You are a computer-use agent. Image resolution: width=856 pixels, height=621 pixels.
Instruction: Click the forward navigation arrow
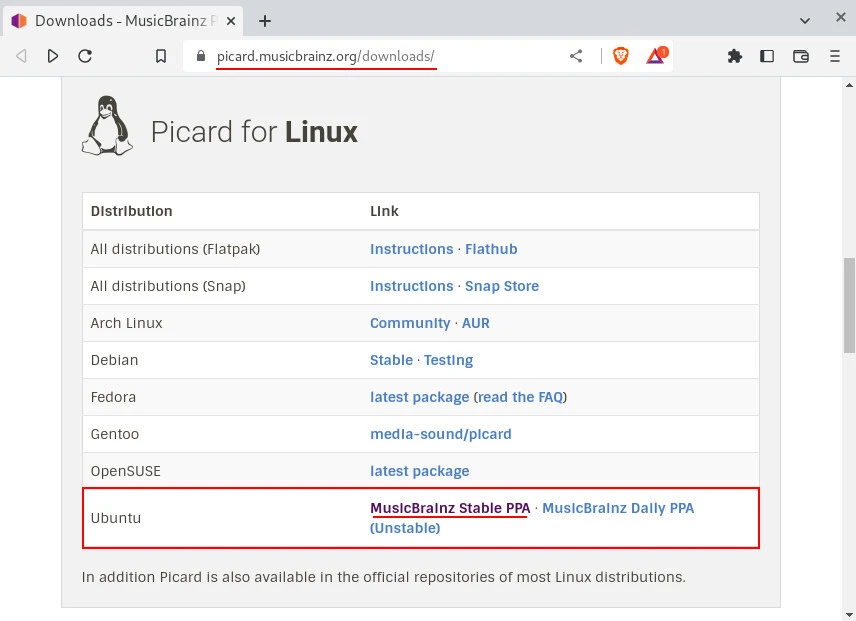pyautogui.click(x=53, y=57)
